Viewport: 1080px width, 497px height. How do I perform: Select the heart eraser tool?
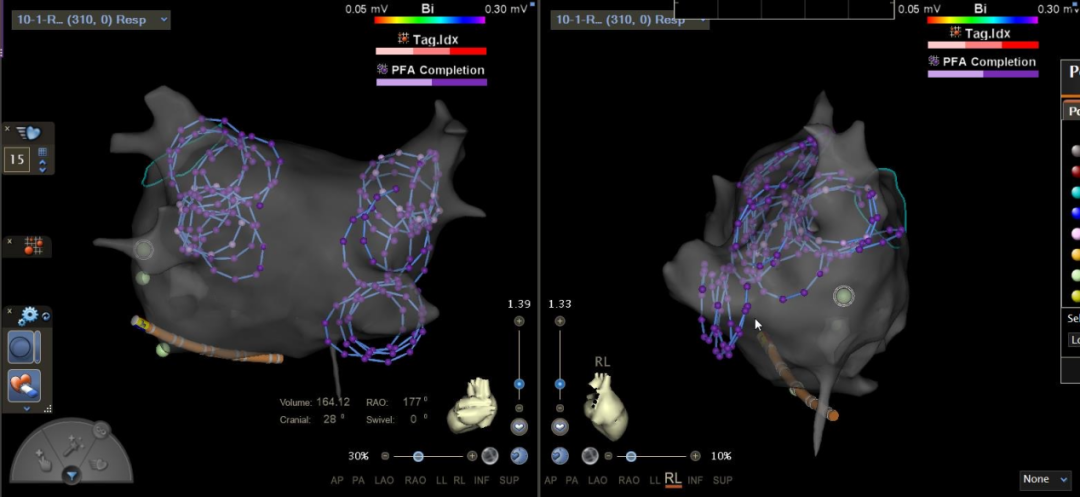23,384
